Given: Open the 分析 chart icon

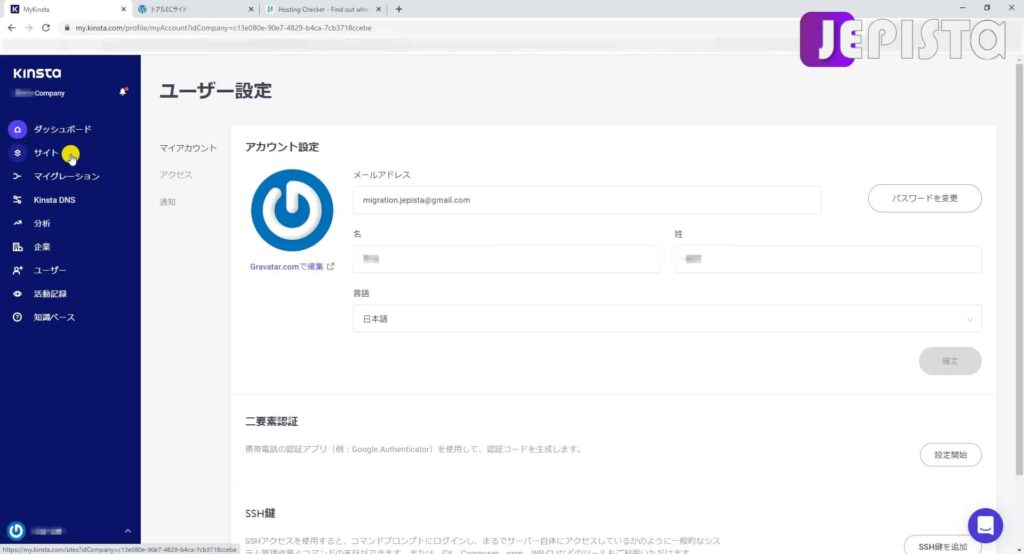Looking at the screenshot, I should (18, 223).
